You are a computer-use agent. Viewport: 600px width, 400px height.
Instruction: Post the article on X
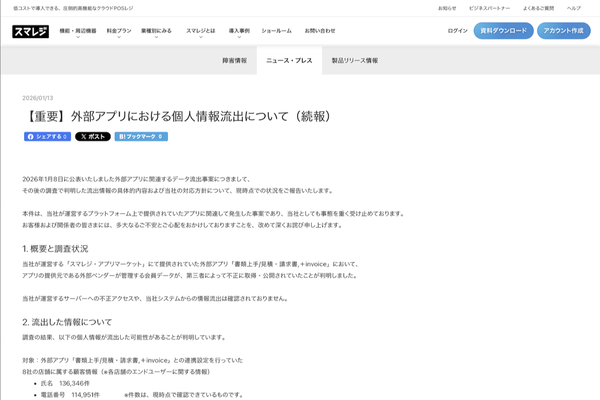point(93,137)
